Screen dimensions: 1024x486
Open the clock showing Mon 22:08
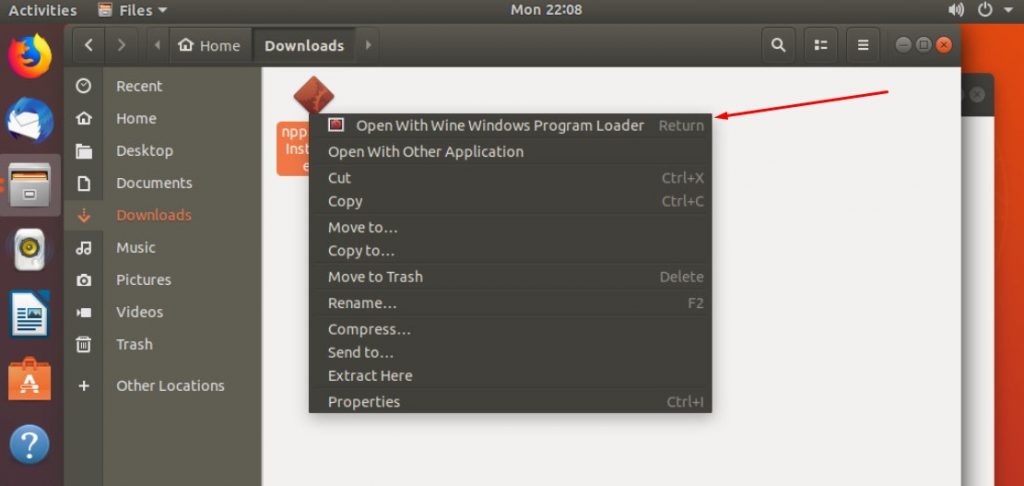tap(546, 10)
